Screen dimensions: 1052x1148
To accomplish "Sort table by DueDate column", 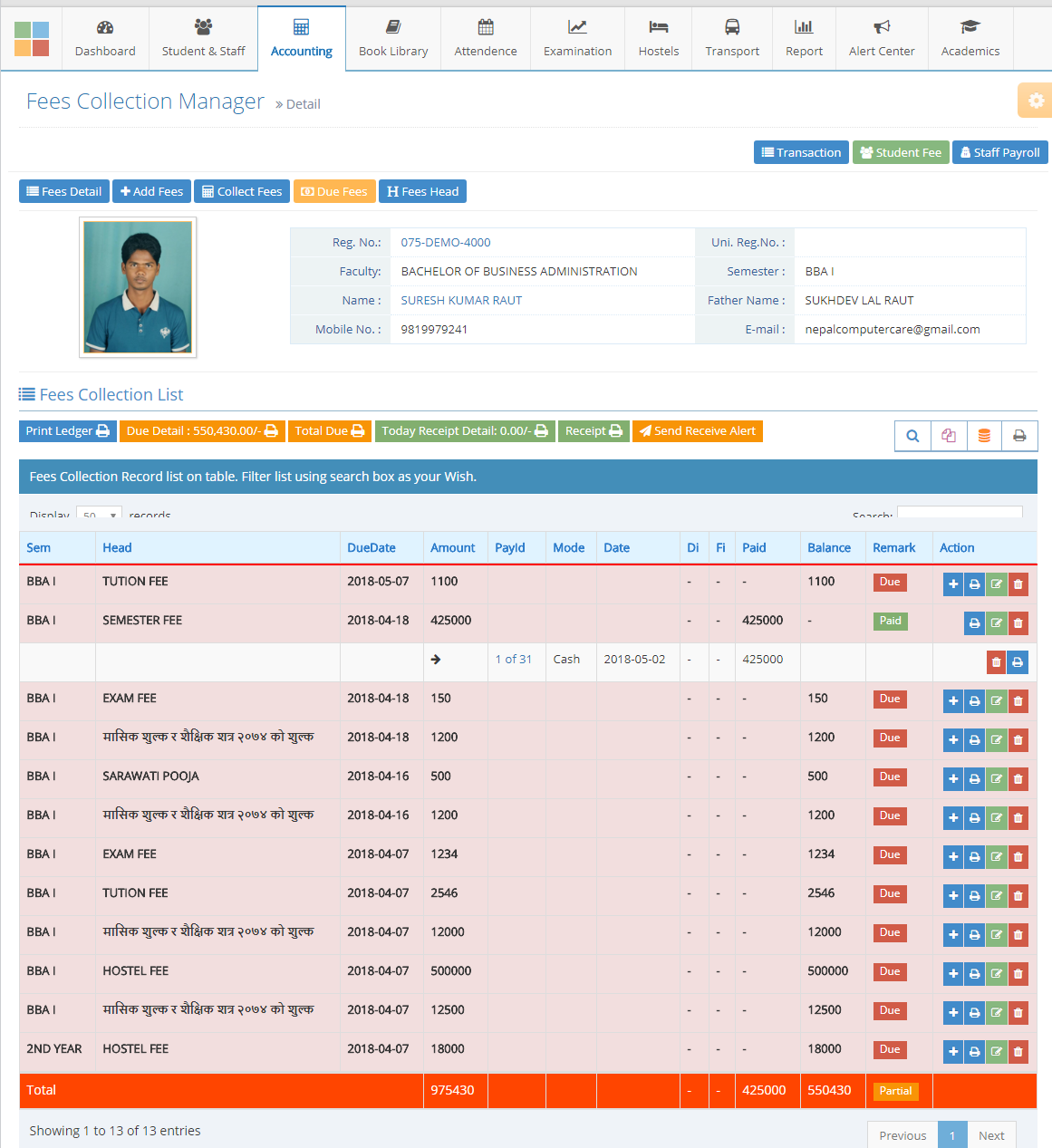I will pos(372,548).
